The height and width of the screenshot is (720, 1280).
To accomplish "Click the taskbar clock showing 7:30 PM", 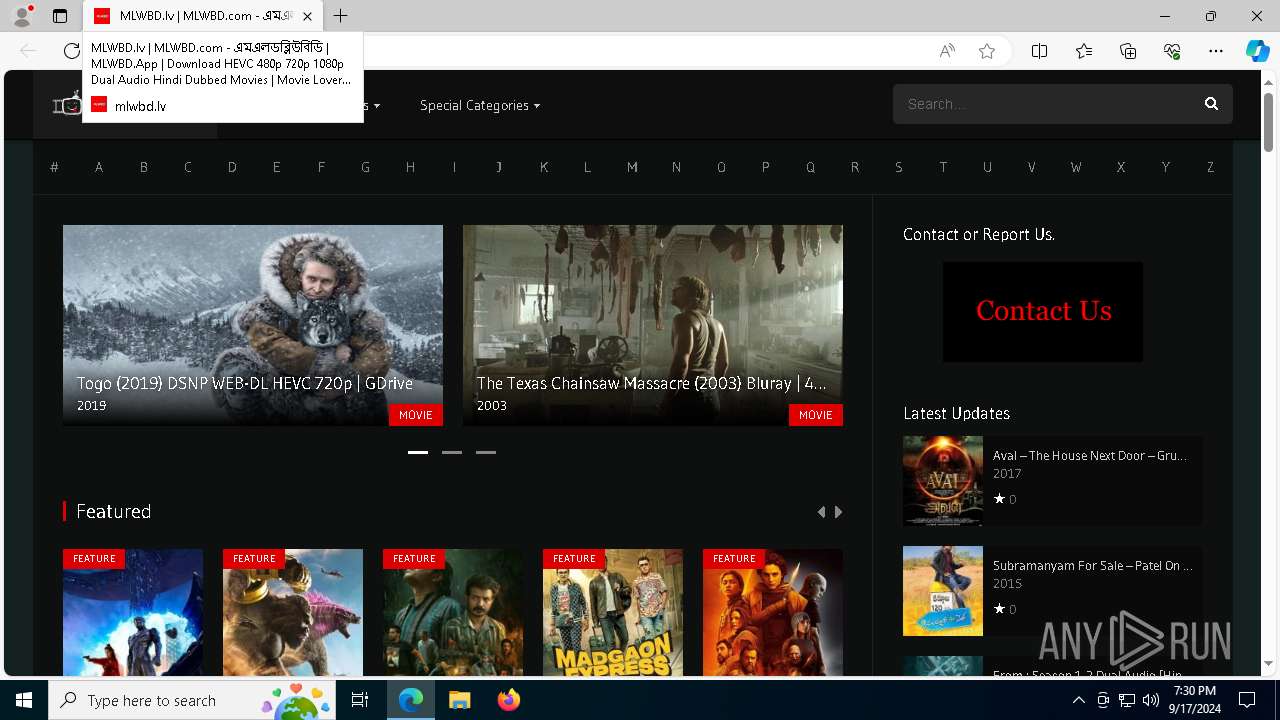I will click(x=1194, y=700).
